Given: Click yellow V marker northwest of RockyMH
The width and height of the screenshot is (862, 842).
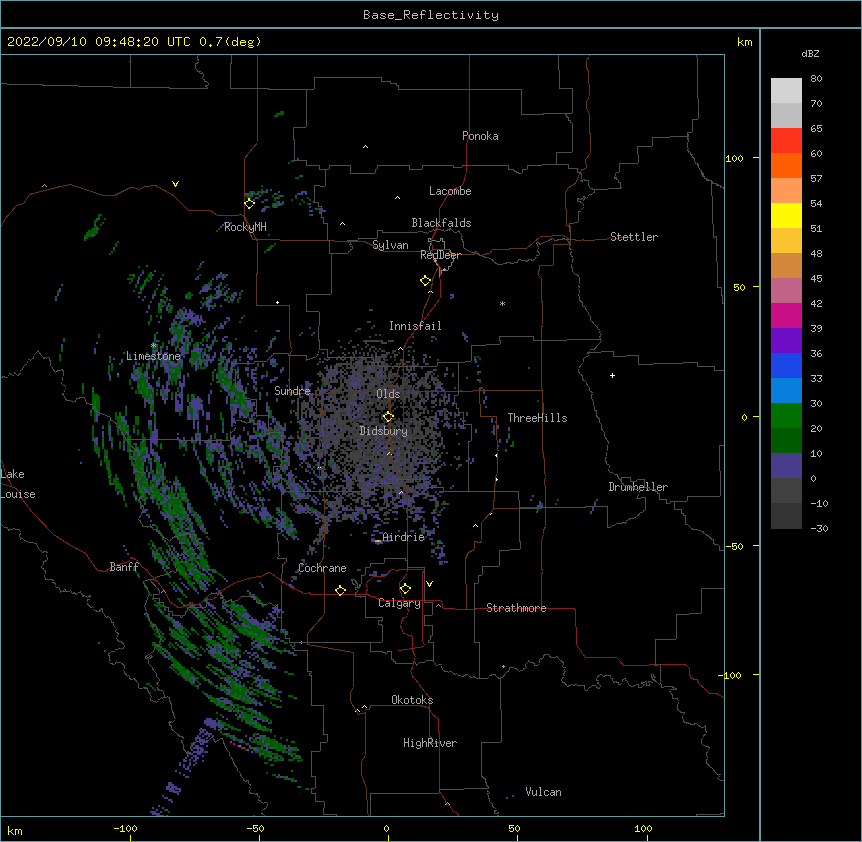Looking at the screenshot, I should point(175,184).
